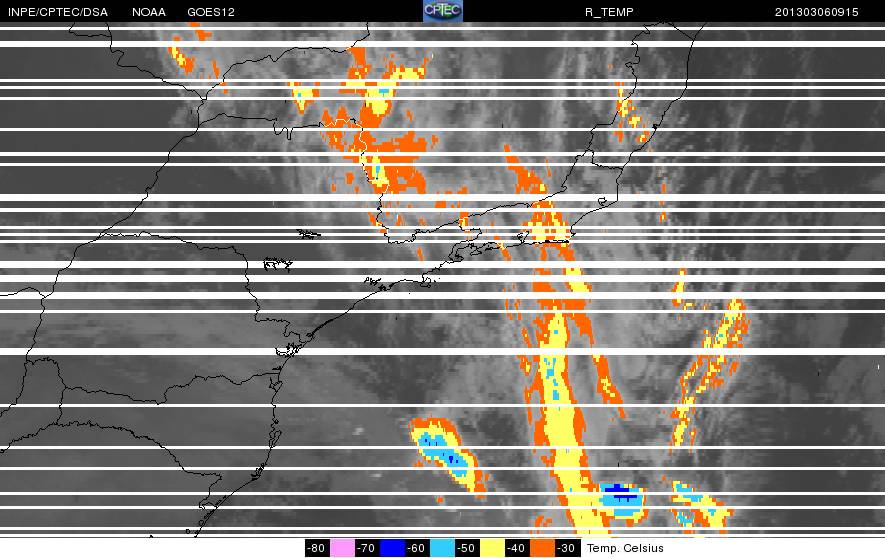Click the yellow -50 to -40 legend swatch

pyautogui.click(x=492, y=548)
